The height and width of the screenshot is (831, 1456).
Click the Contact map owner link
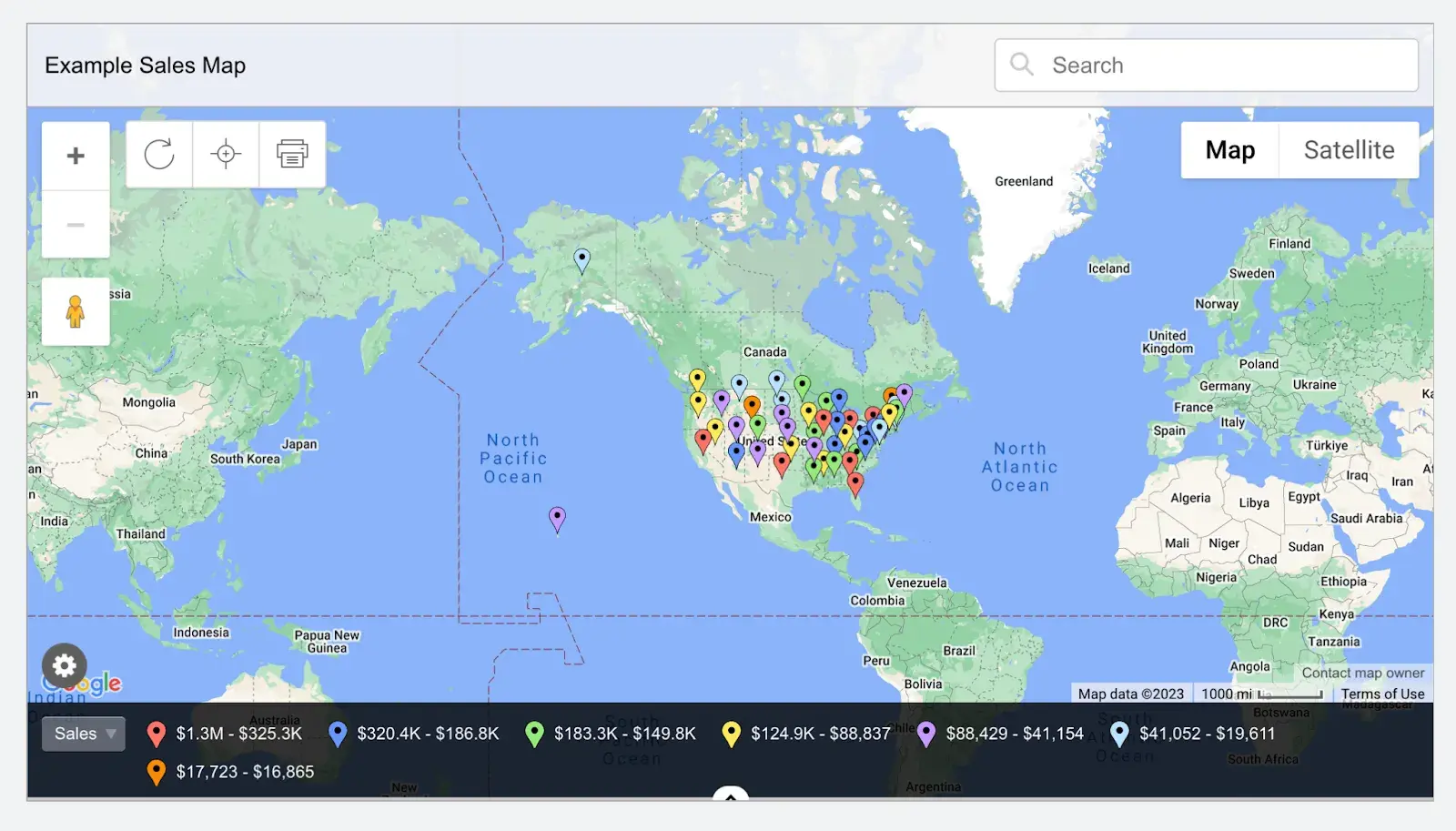click(x=1363, y=673)
